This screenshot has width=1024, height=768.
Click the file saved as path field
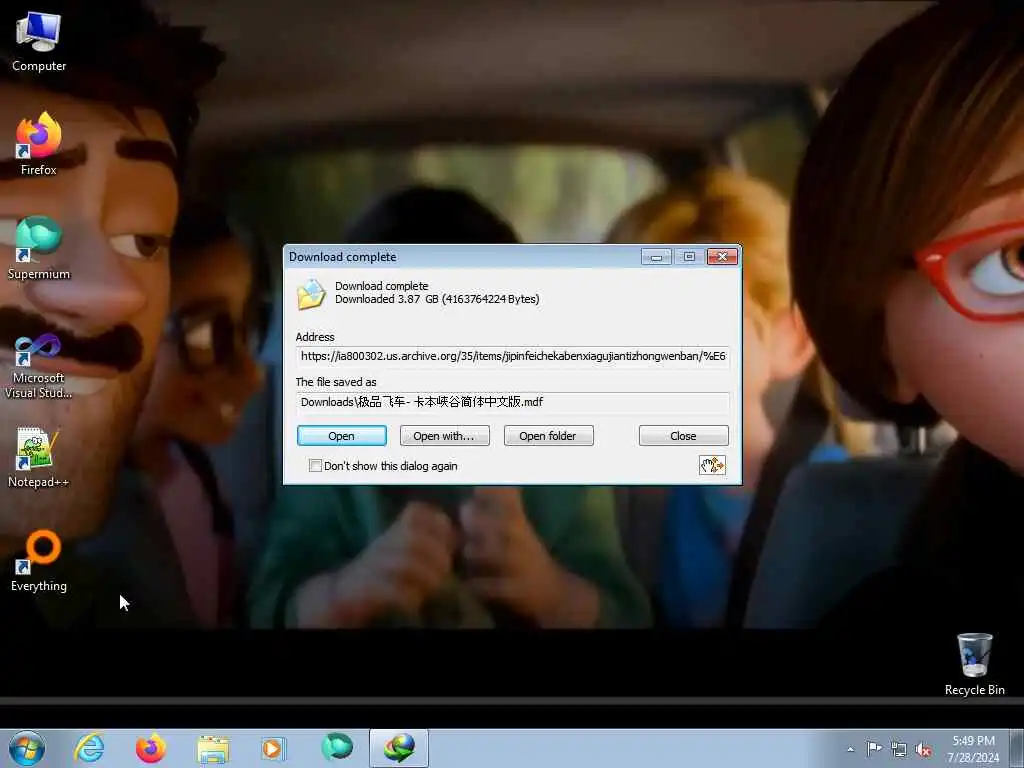point(513,402)
